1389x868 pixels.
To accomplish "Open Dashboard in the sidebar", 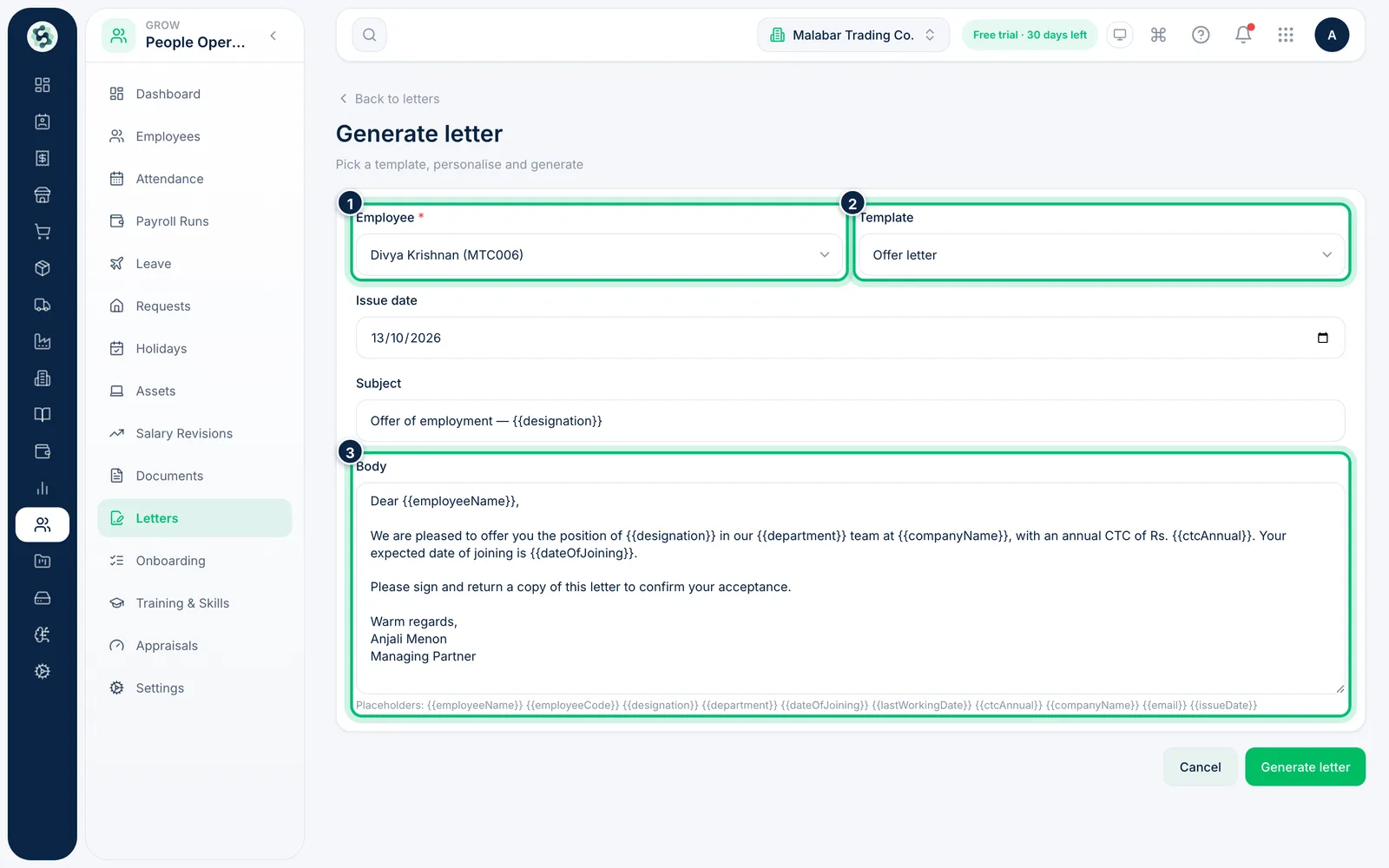I will pos(194,94).
